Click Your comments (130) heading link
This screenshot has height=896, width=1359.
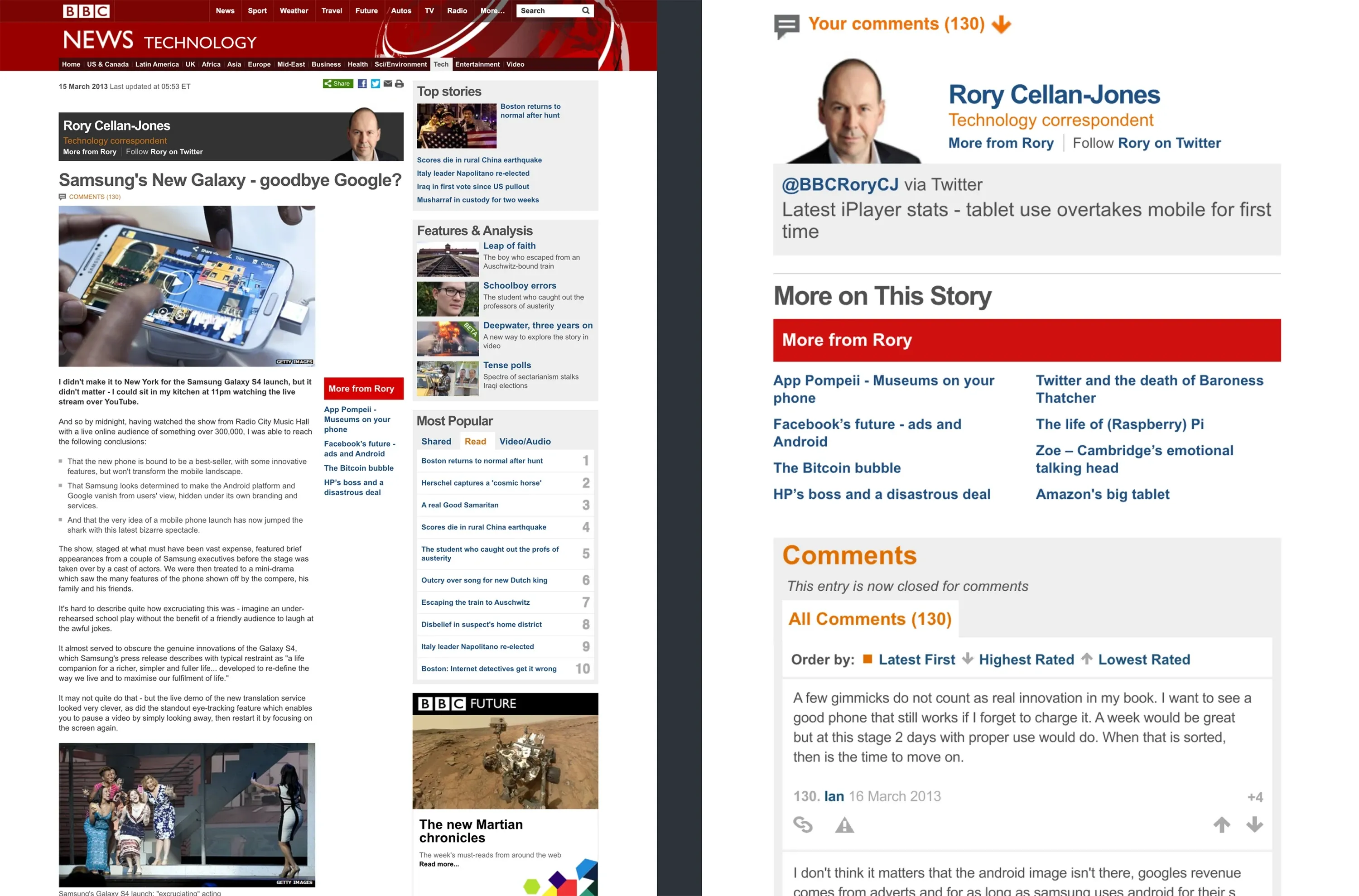tap(896, 24)
